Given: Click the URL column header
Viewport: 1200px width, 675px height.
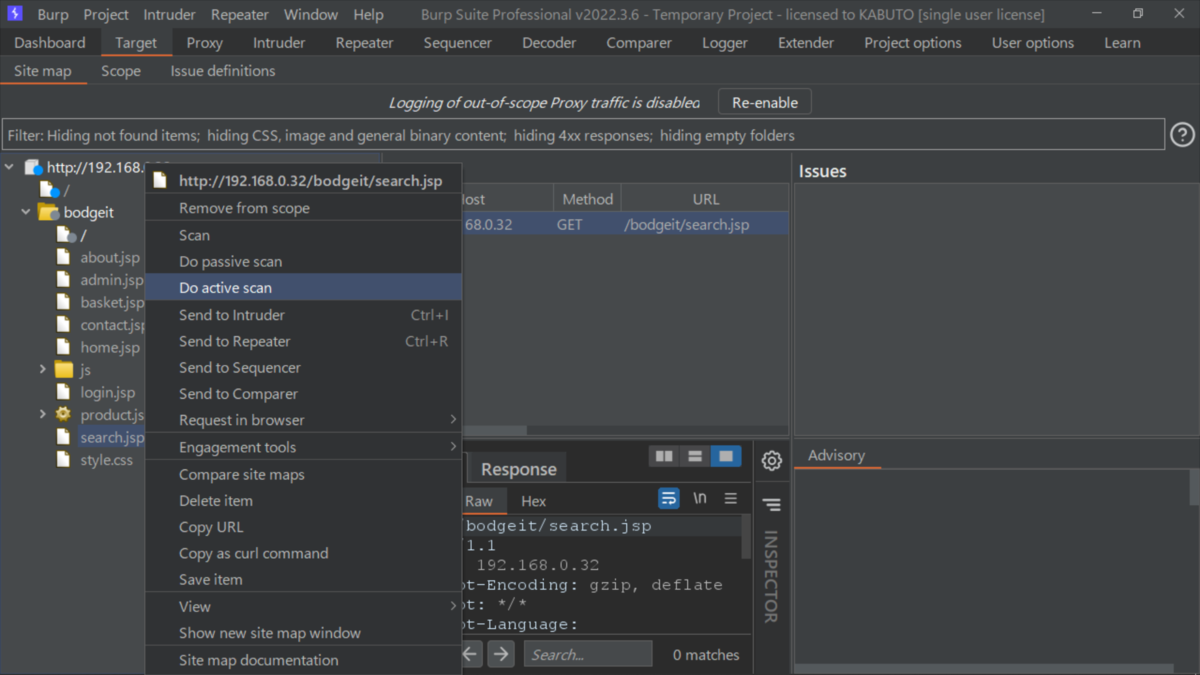Looking at the screenshot, I should click(x=706, y=199).
